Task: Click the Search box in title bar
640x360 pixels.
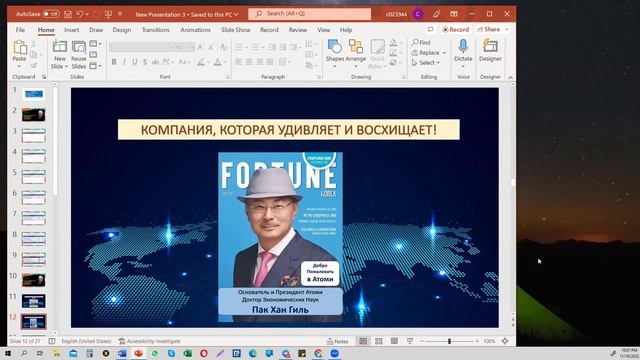Action: pos(309,14)
